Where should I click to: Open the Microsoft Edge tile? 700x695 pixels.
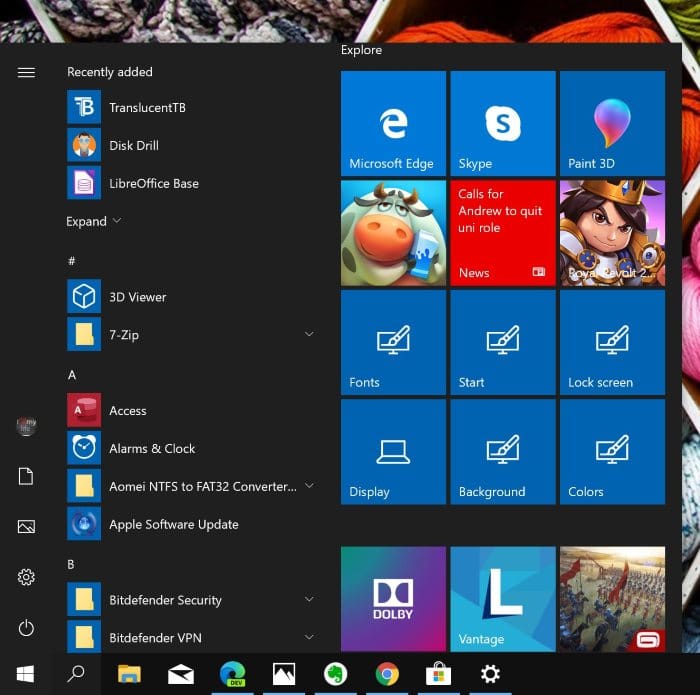(393, 123)
